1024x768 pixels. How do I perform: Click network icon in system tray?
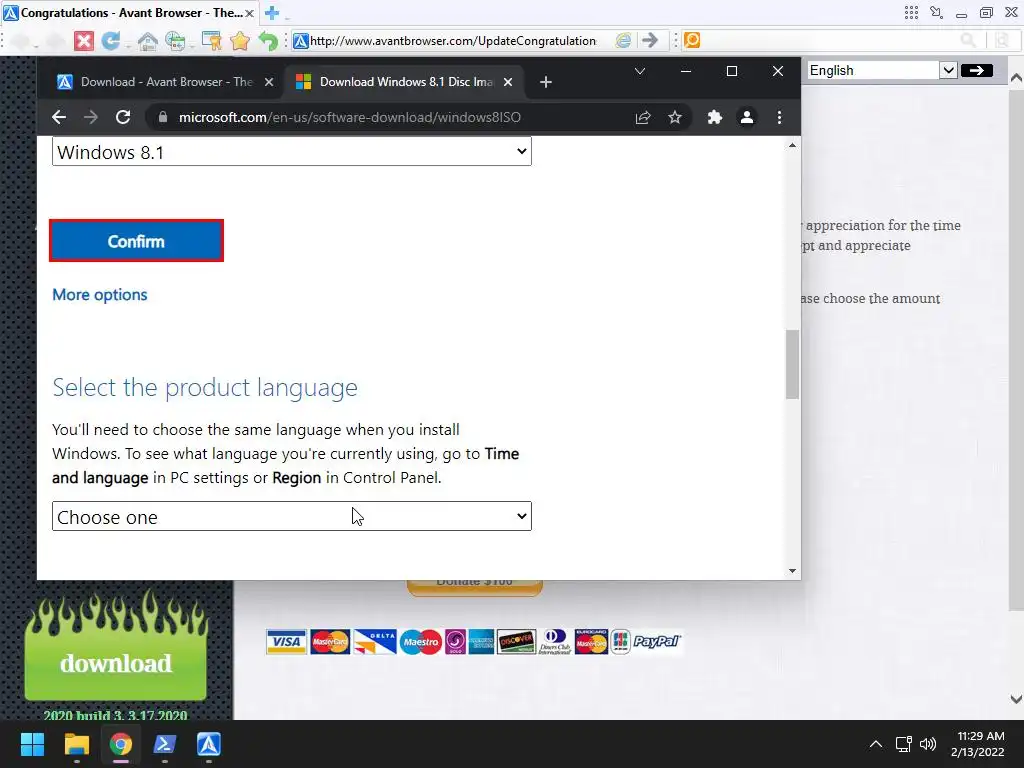[x=904, y=744]
